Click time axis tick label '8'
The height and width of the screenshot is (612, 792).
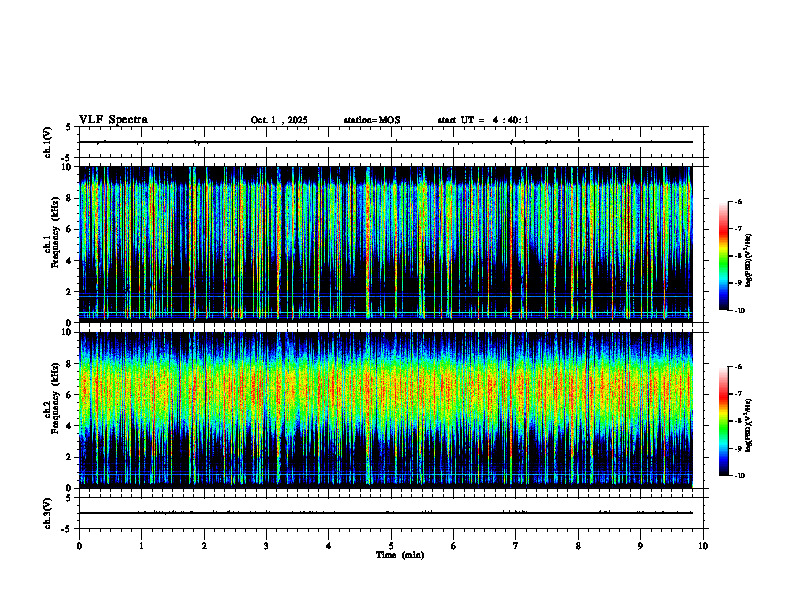coord(578,546)
